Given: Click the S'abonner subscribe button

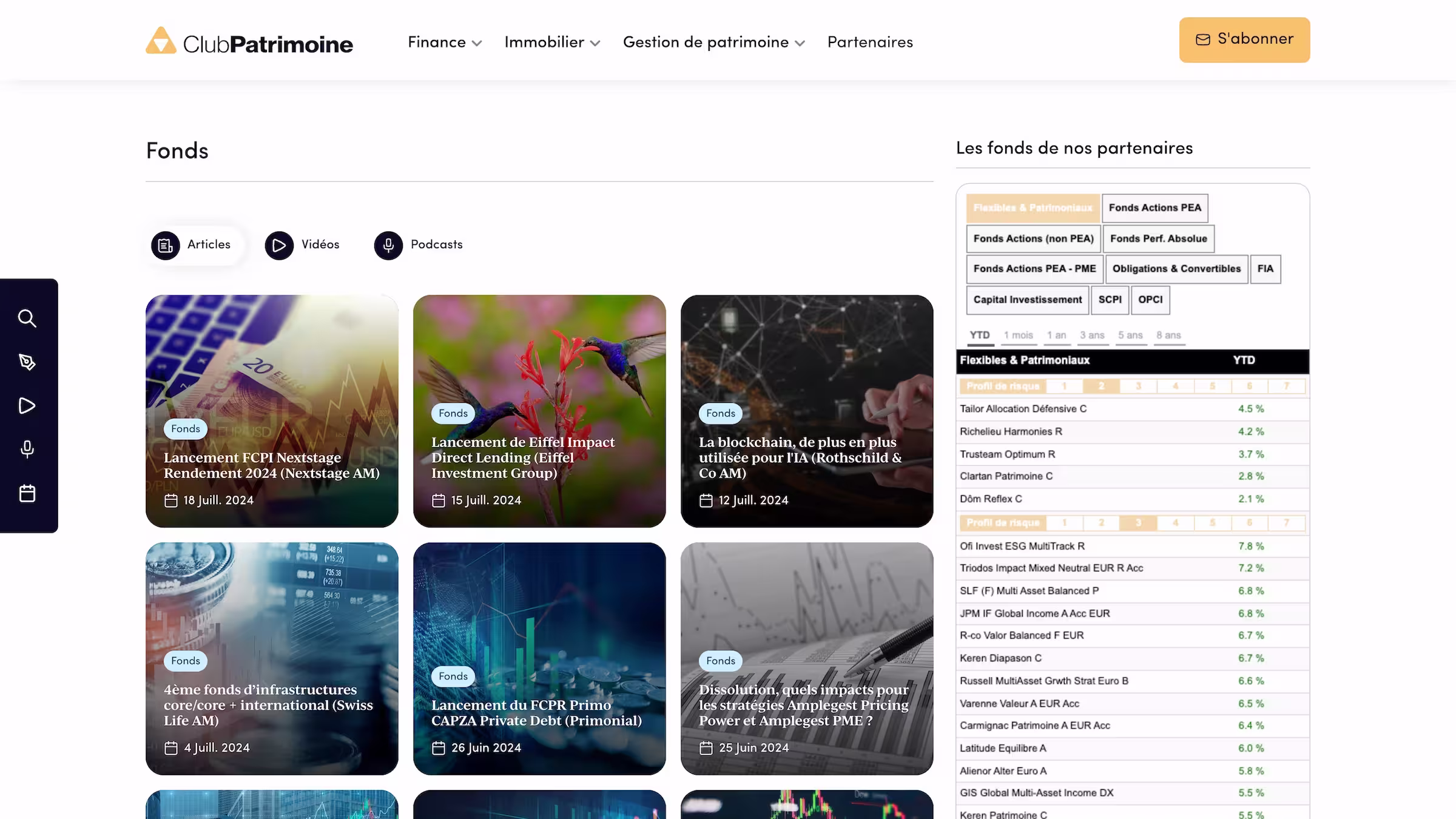Looking at the screenshot, I should (1244, 40).
